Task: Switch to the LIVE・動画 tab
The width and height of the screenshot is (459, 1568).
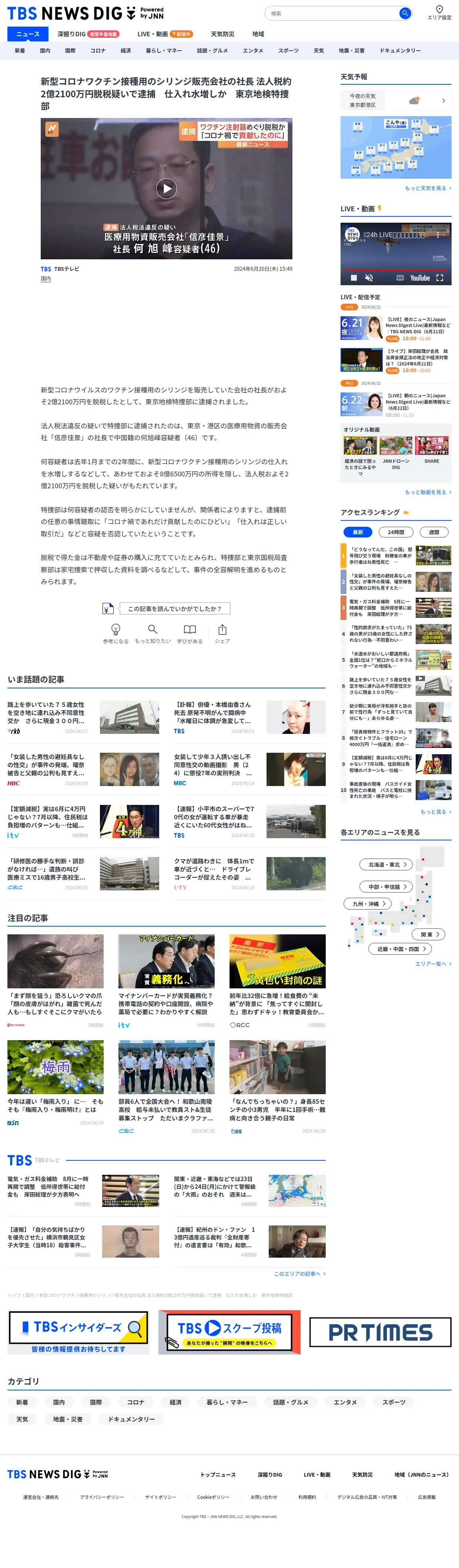Action: tap(165, 34)
